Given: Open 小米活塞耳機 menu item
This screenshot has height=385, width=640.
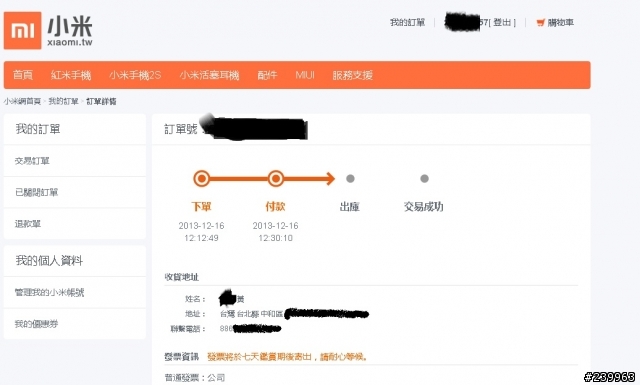Looking at the screenshot, I should (209, 75).
